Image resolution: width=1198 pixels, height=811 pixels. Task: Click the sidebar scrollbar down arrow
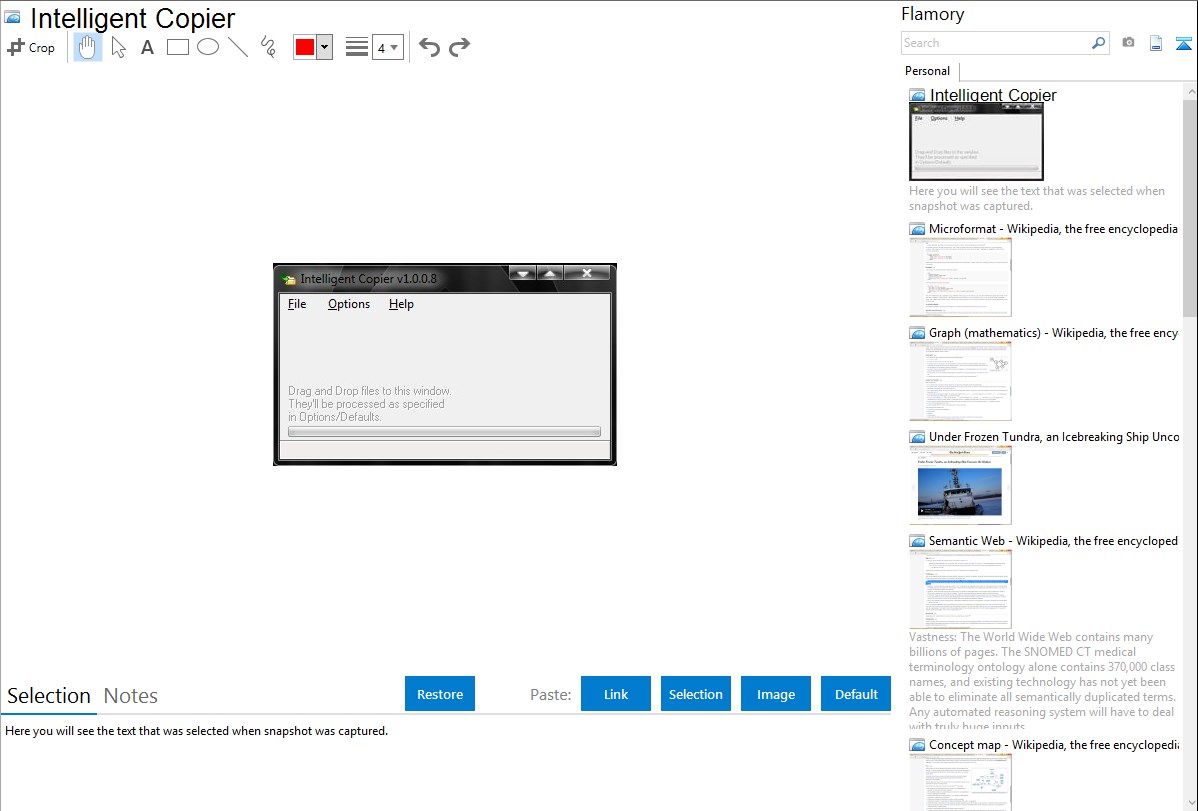click(1190, 803)
